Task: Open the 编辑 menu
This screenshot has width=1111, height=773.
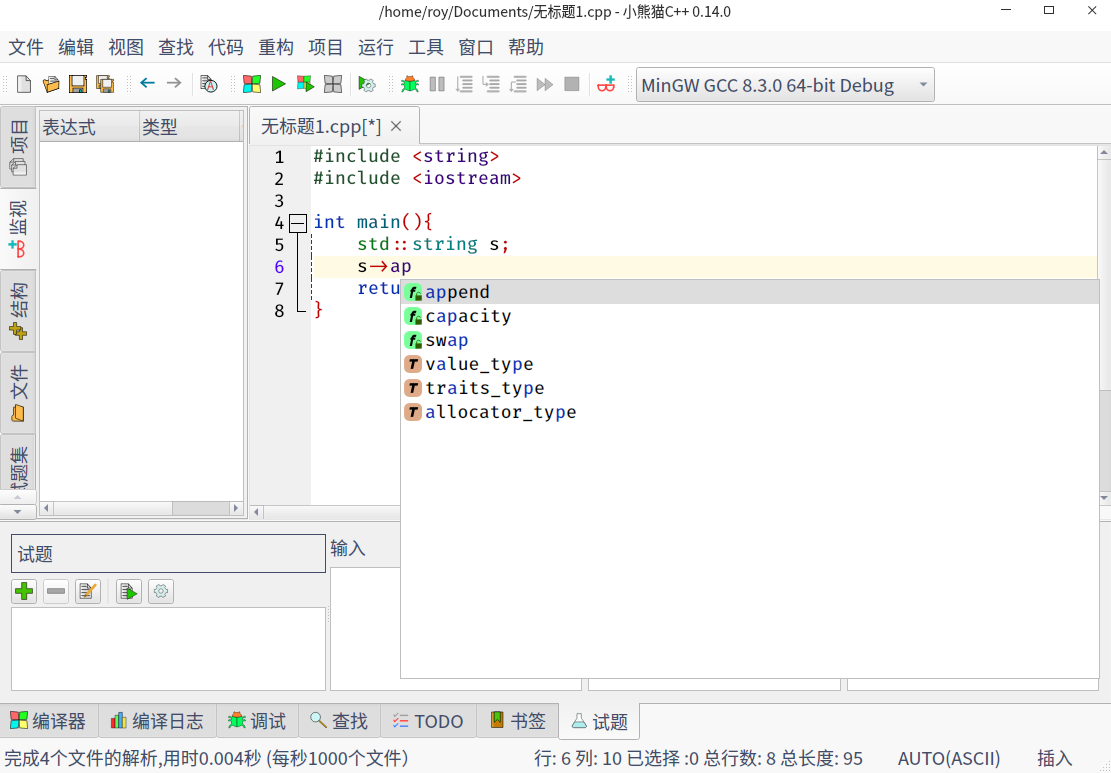Action: tap(76, 47)
